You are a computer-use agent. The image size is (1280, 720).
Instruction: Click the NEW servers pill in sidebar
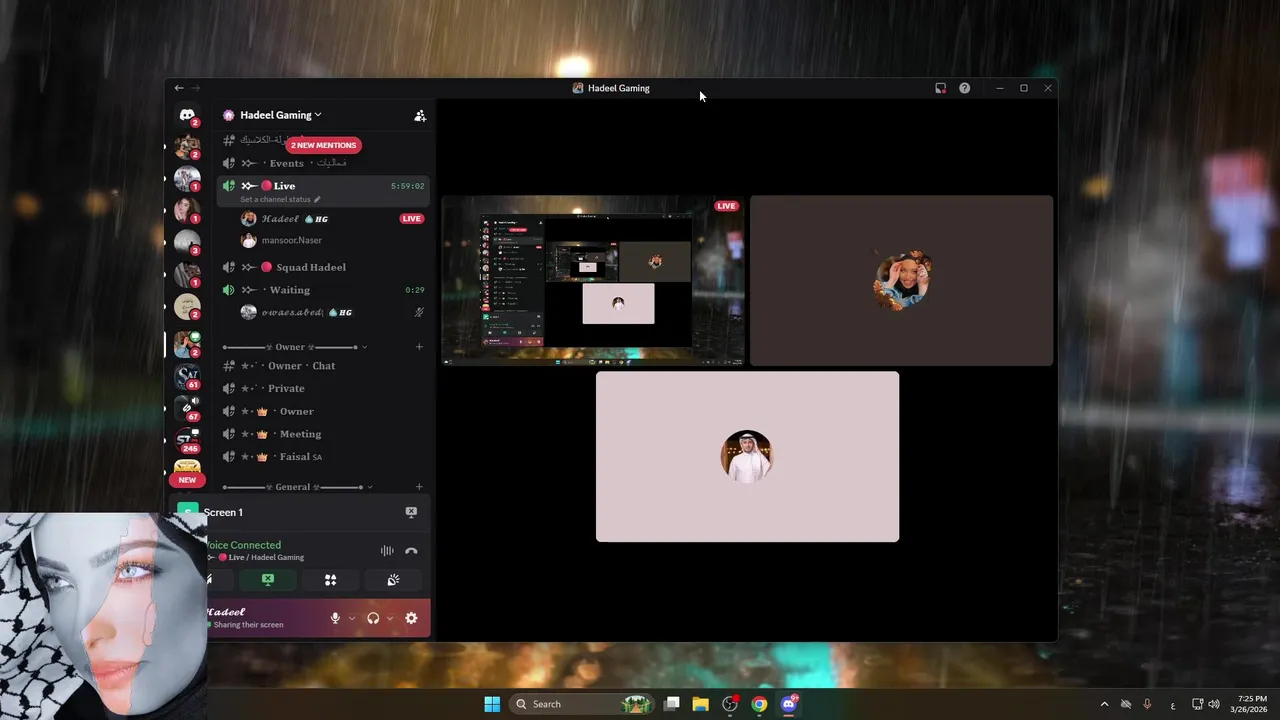coord(187,480)
